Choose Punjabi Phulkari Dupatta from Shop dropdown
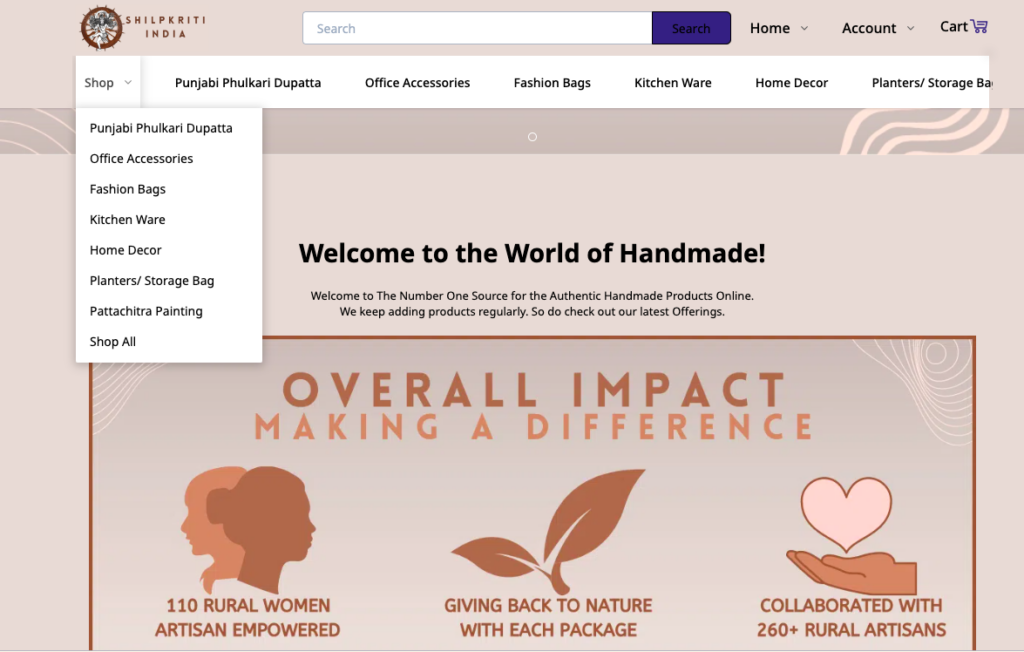 [x=161, y=128]
